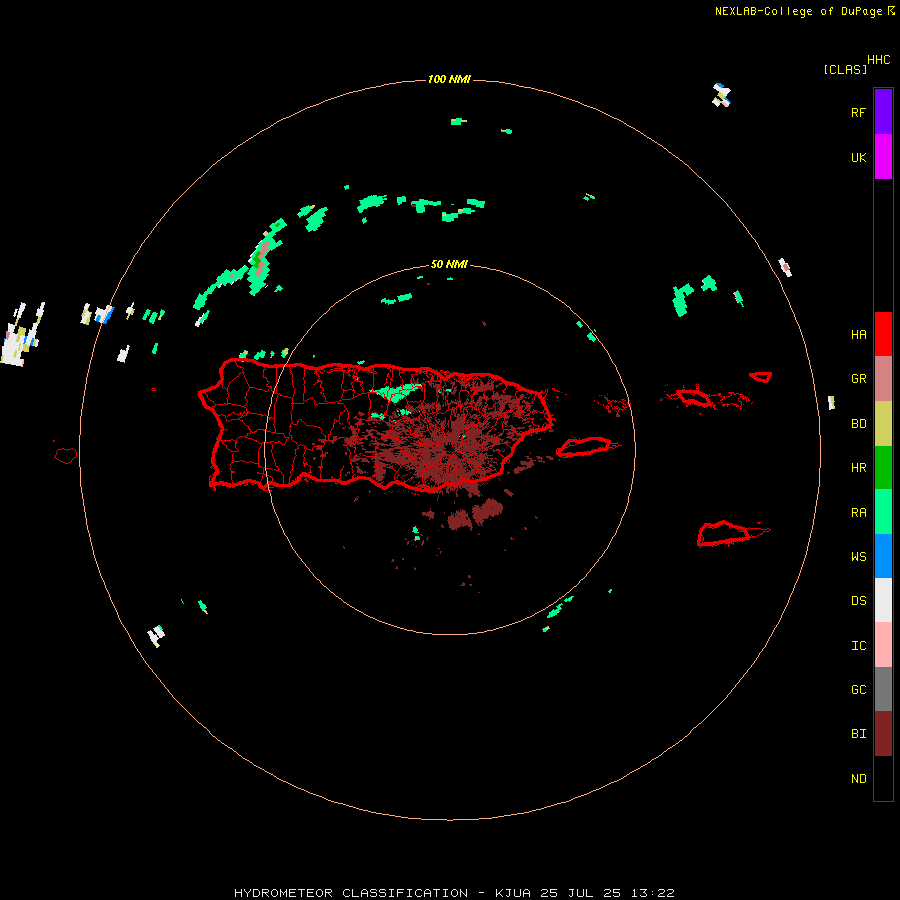Screen dimensions: 900x900
Task: Click the [CLAS] units label
Action: (x=845, y=69)
